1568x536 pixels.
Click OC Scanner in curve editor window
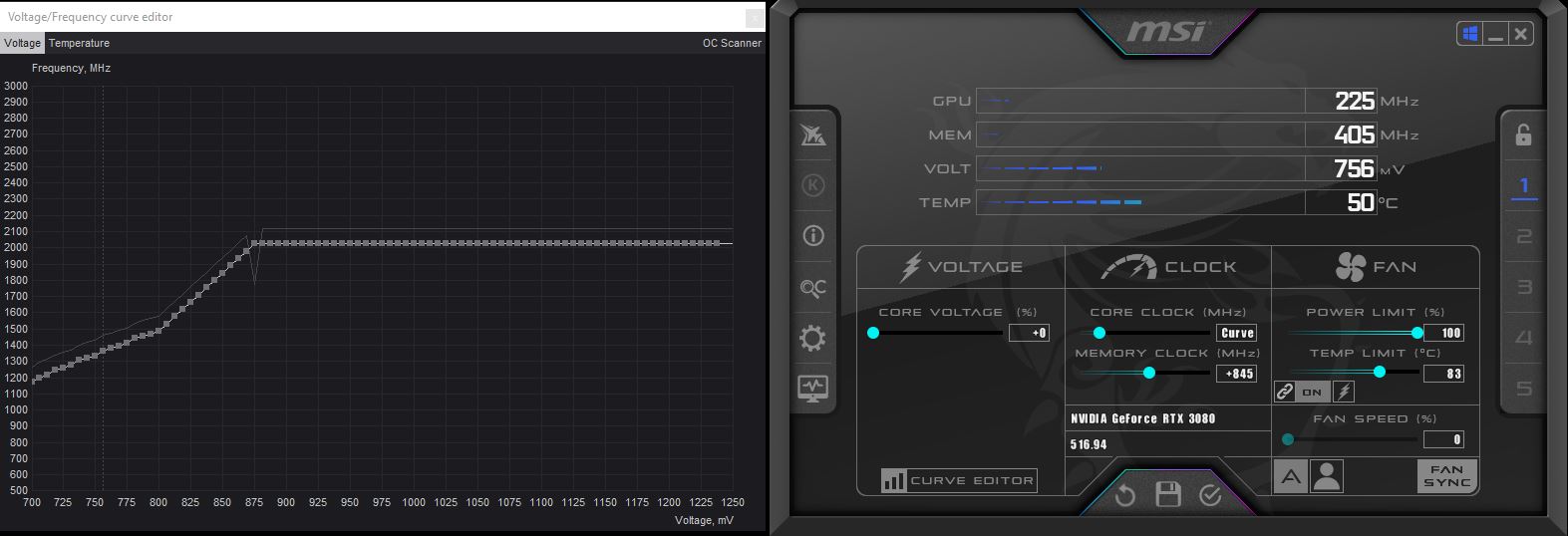click(732, 43)
